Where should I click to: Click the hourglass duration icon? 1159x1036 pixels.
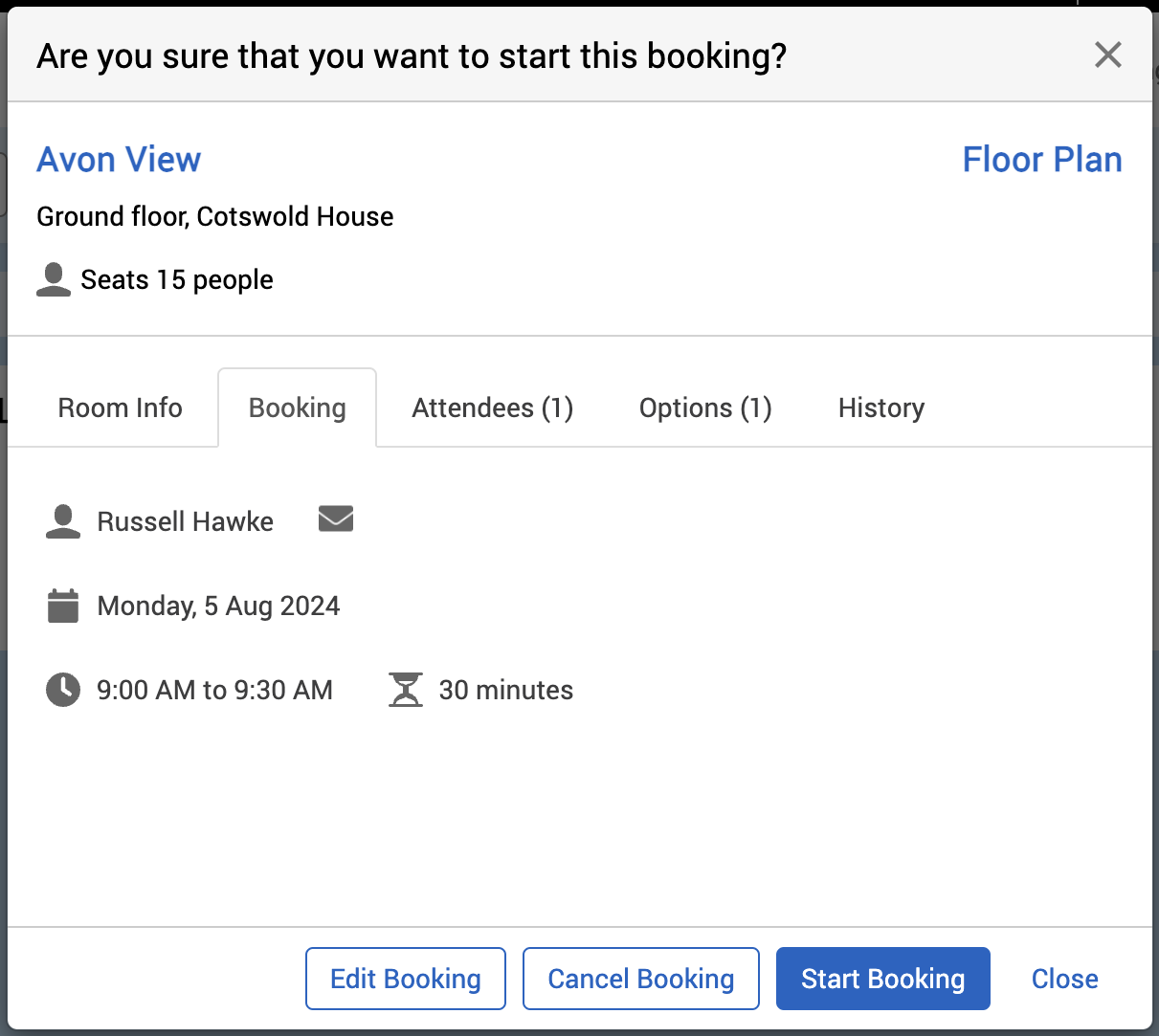[x=406, y=690]
